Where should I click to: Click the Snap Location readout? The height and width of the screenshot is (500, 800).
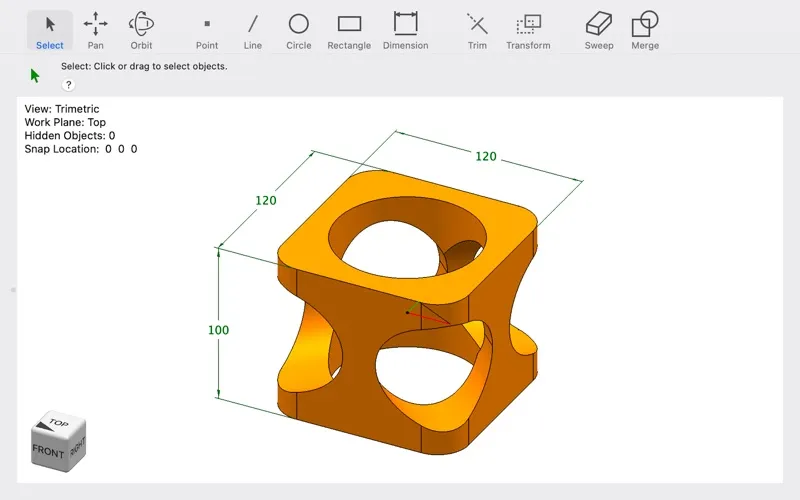pos(81,149)
